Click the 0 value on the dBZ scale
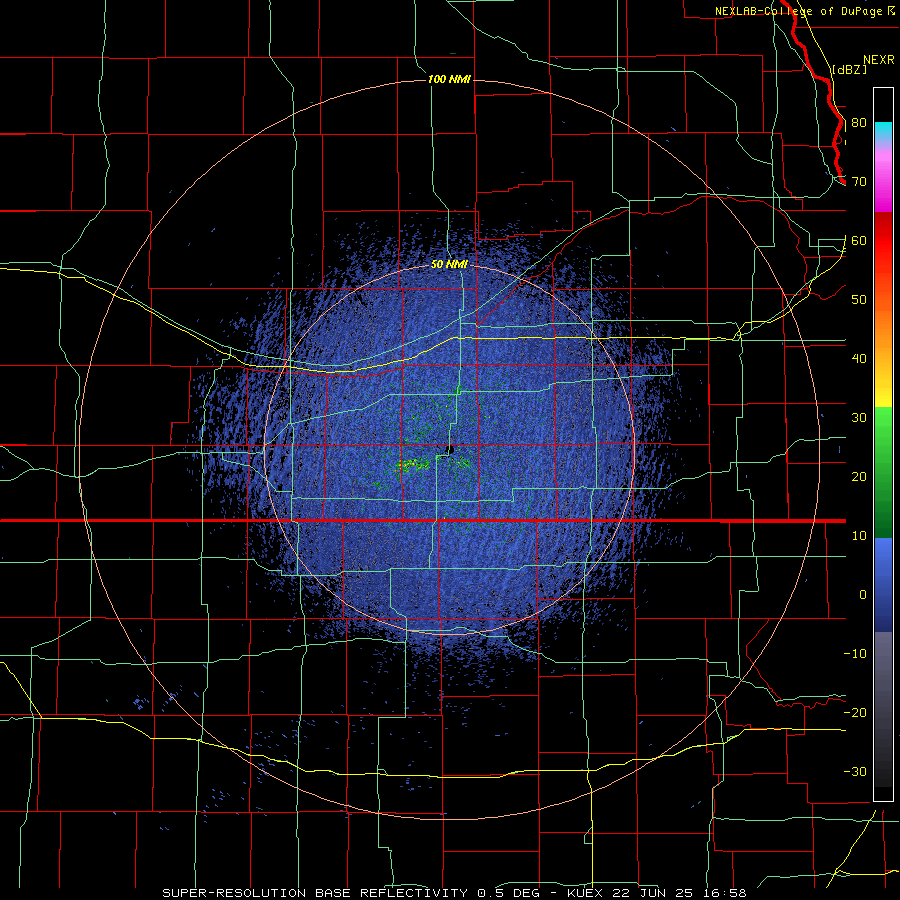 pyautogui.click(x=863, y=595)
